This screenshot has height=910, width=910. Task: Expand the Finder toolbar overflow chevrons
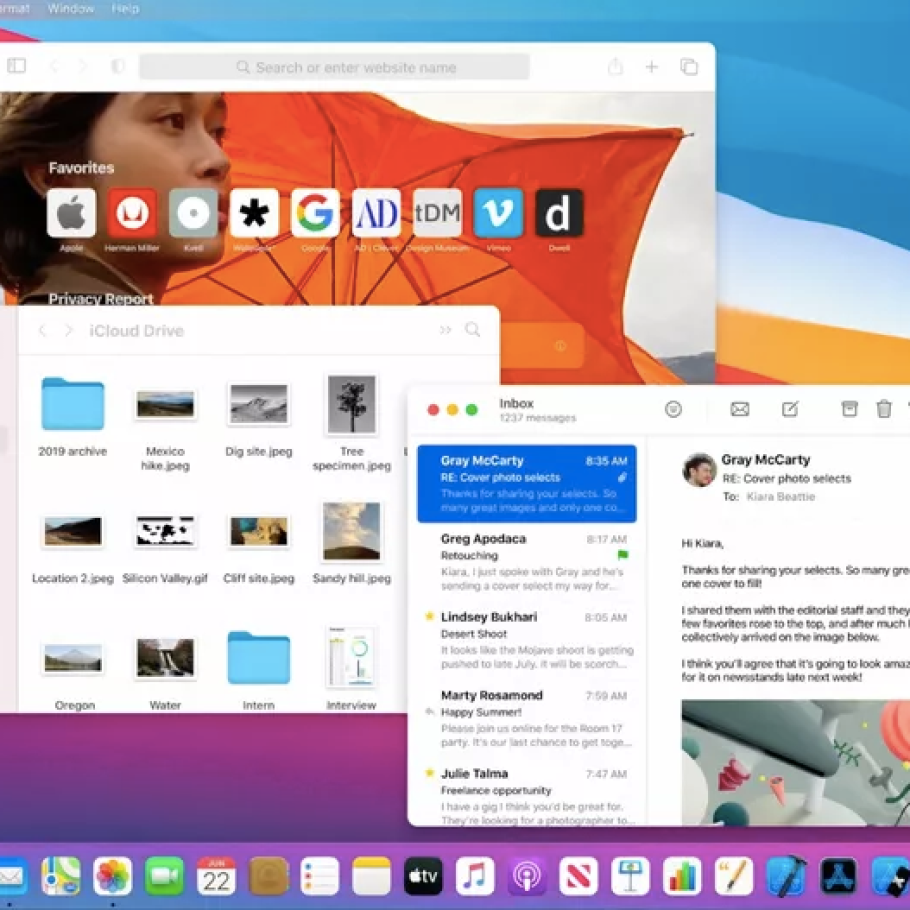pyautogui.click(x=445, y=330)
